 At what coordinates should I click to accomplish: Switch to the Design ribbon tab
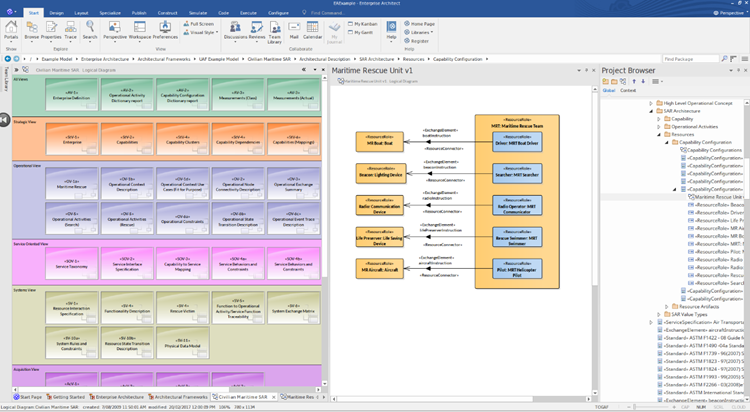[x=56, y=13]
